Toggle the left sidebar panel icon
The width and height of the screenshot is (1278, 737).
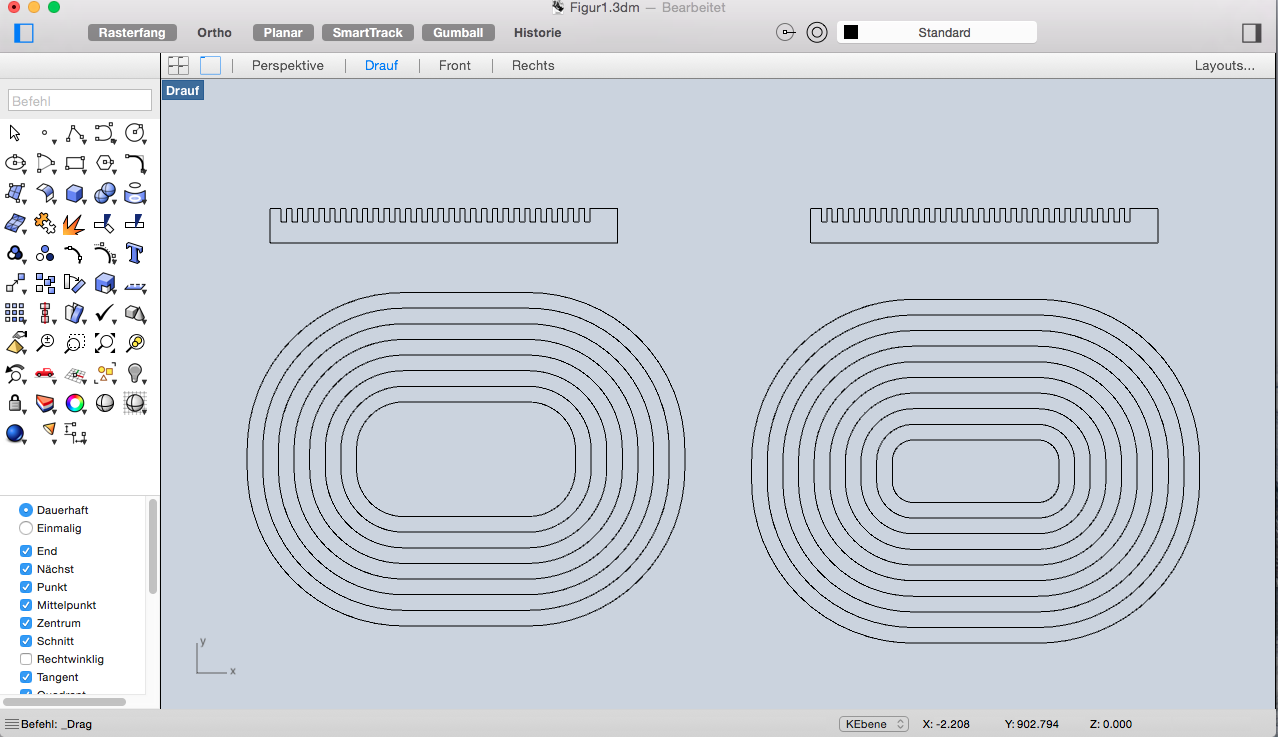(24, 33)
